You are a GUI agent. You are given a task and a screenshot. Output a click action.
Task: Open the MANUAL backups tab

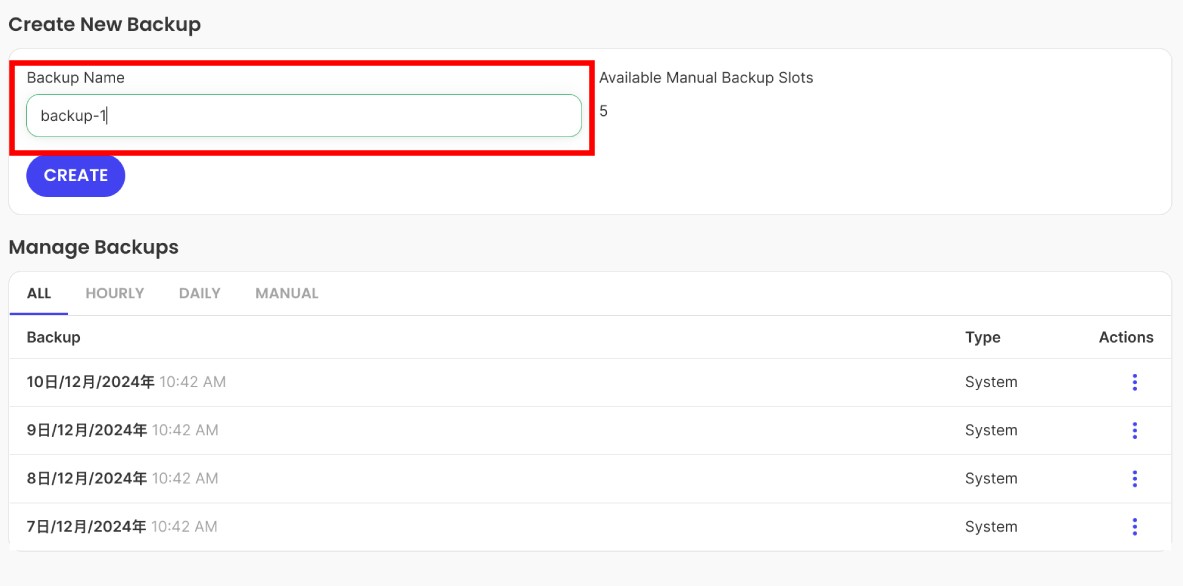pos(287,293)
